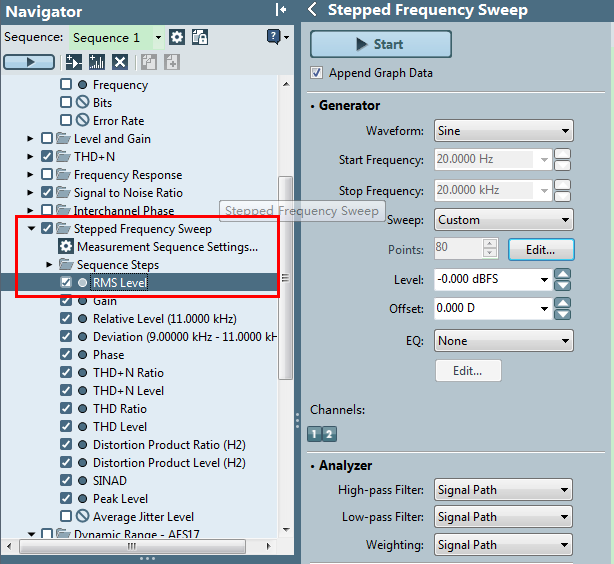
Task: Uncheck the THD Ratio result checkbox
Action: point(66,408)
